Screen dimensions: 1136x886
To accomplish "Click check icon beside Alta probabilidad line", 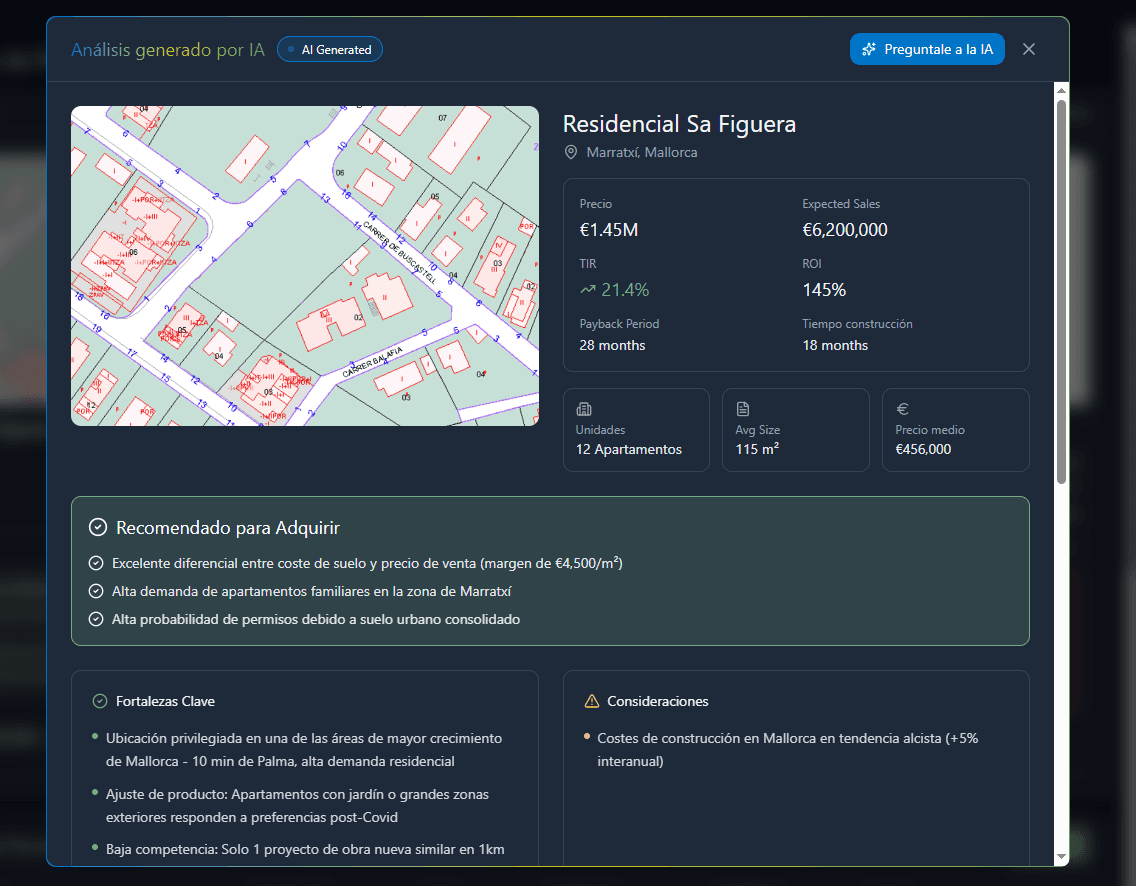I will pyautogui.click(x=96, y=619).
